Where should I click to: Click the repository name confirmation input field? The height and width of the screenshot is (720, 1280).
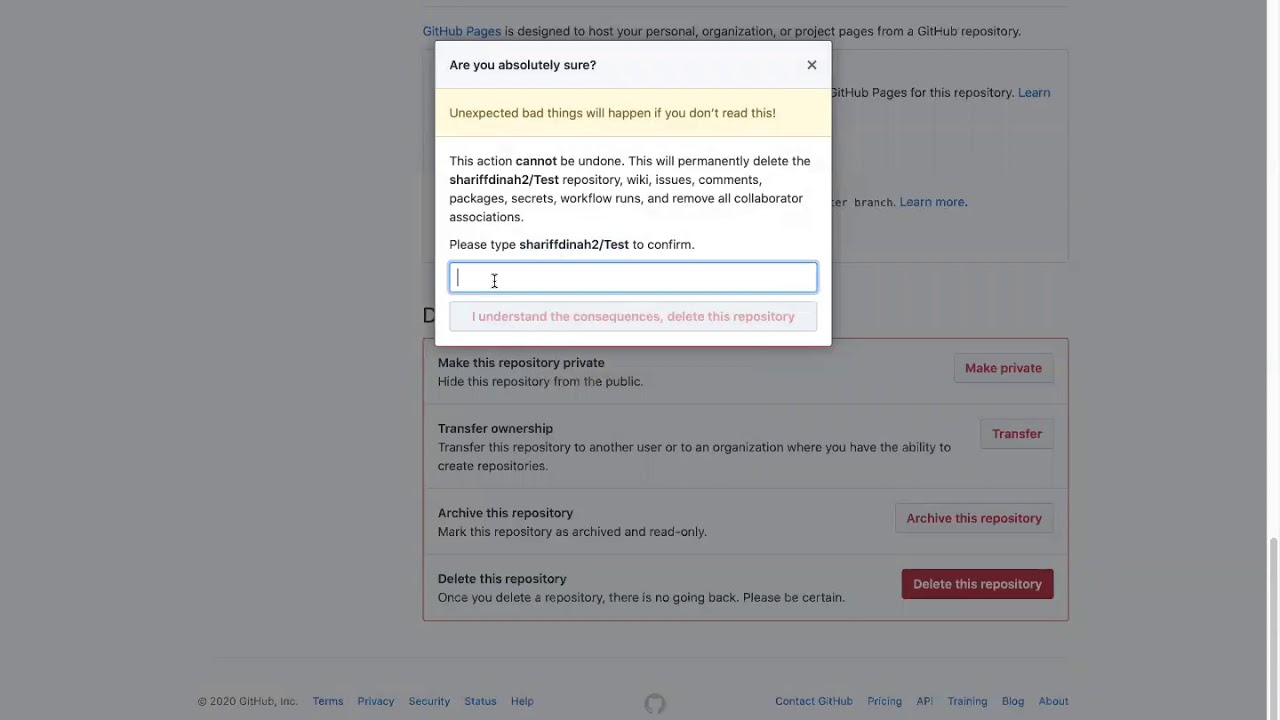click(633, 277)
